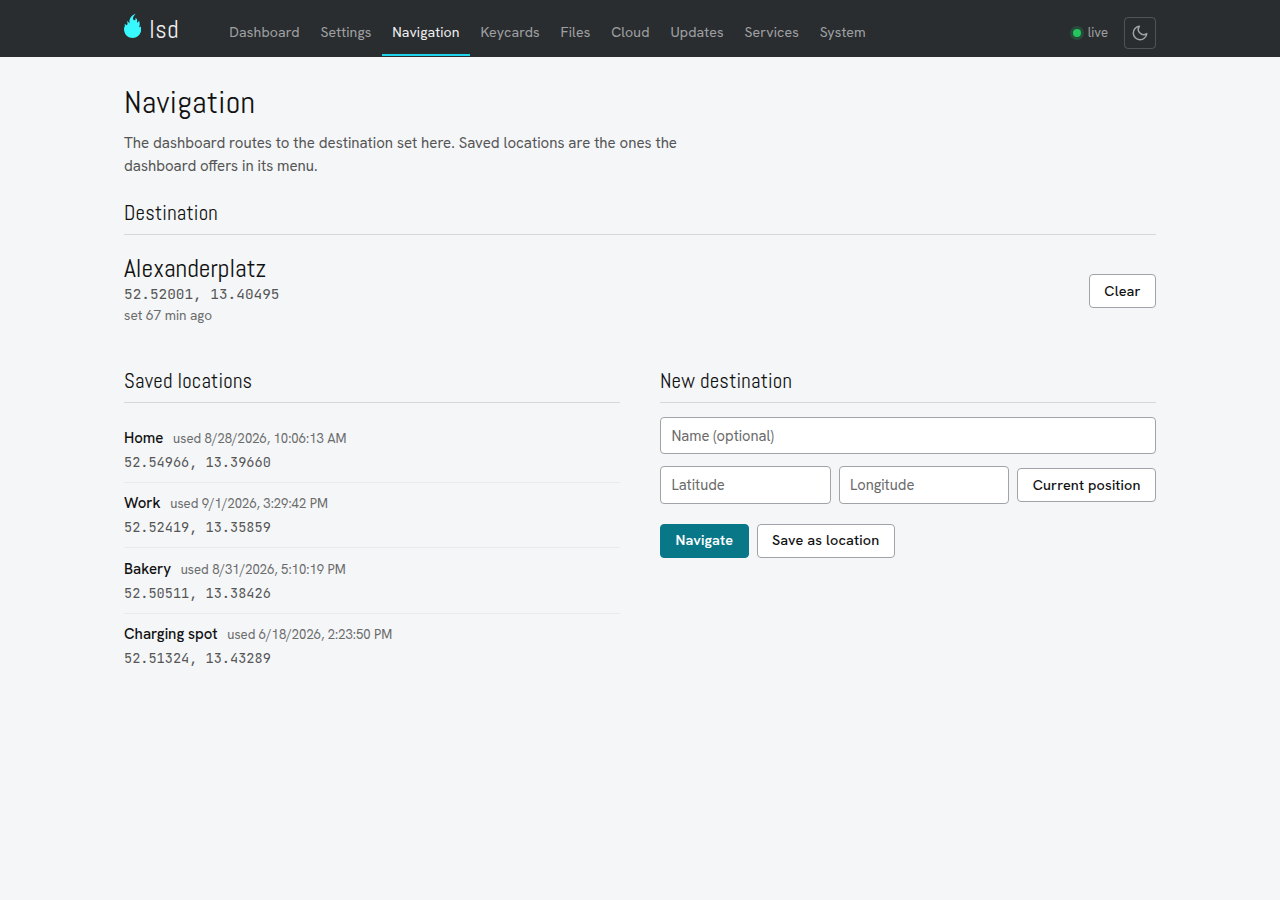The width and height of the screenshot is (1280, 900).
Task: Click Charging spot's used 6/18/2026 timestamp
Action: click(310, 634)
